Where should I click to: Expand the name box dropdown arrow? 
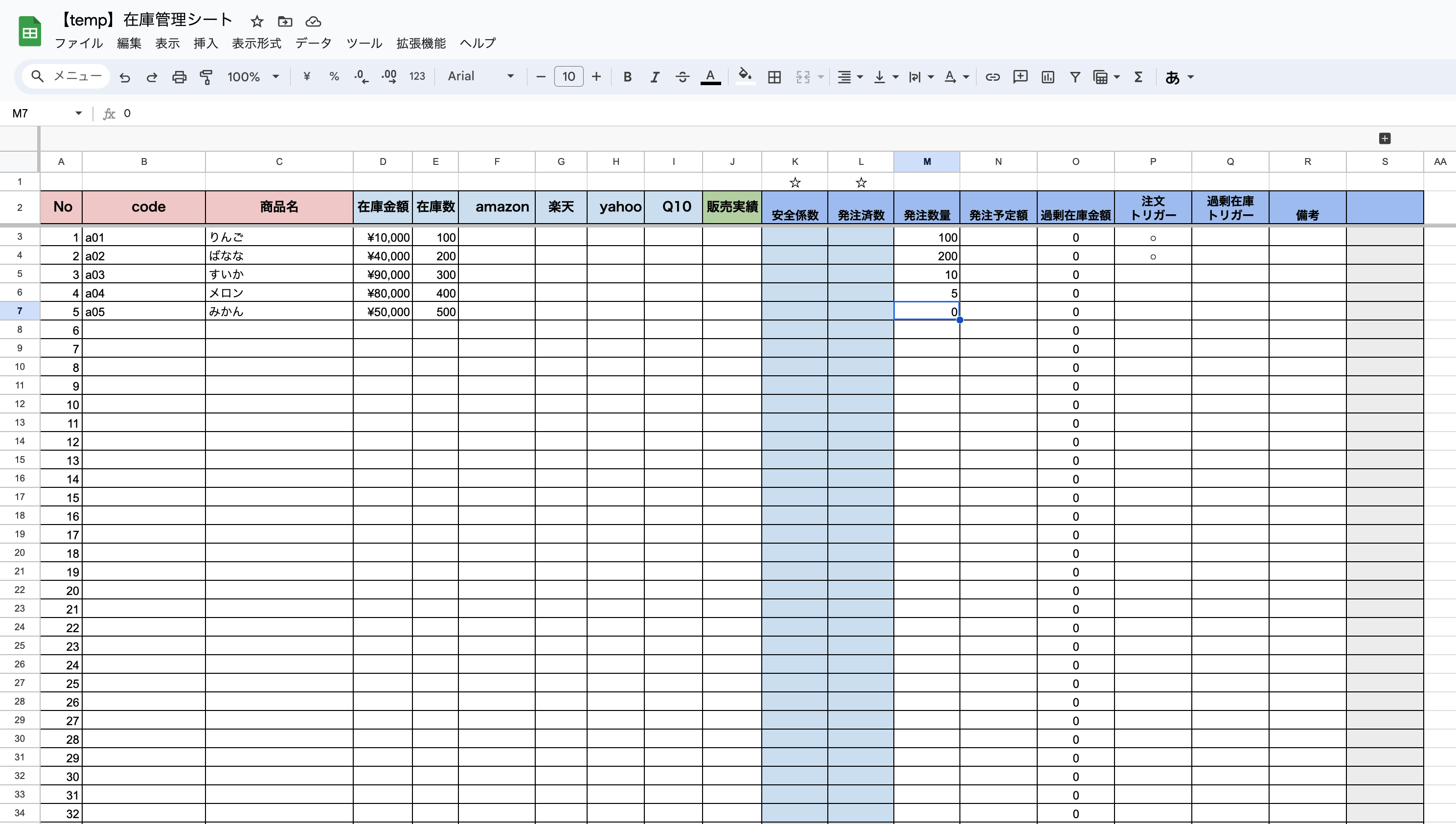(78, 114)
